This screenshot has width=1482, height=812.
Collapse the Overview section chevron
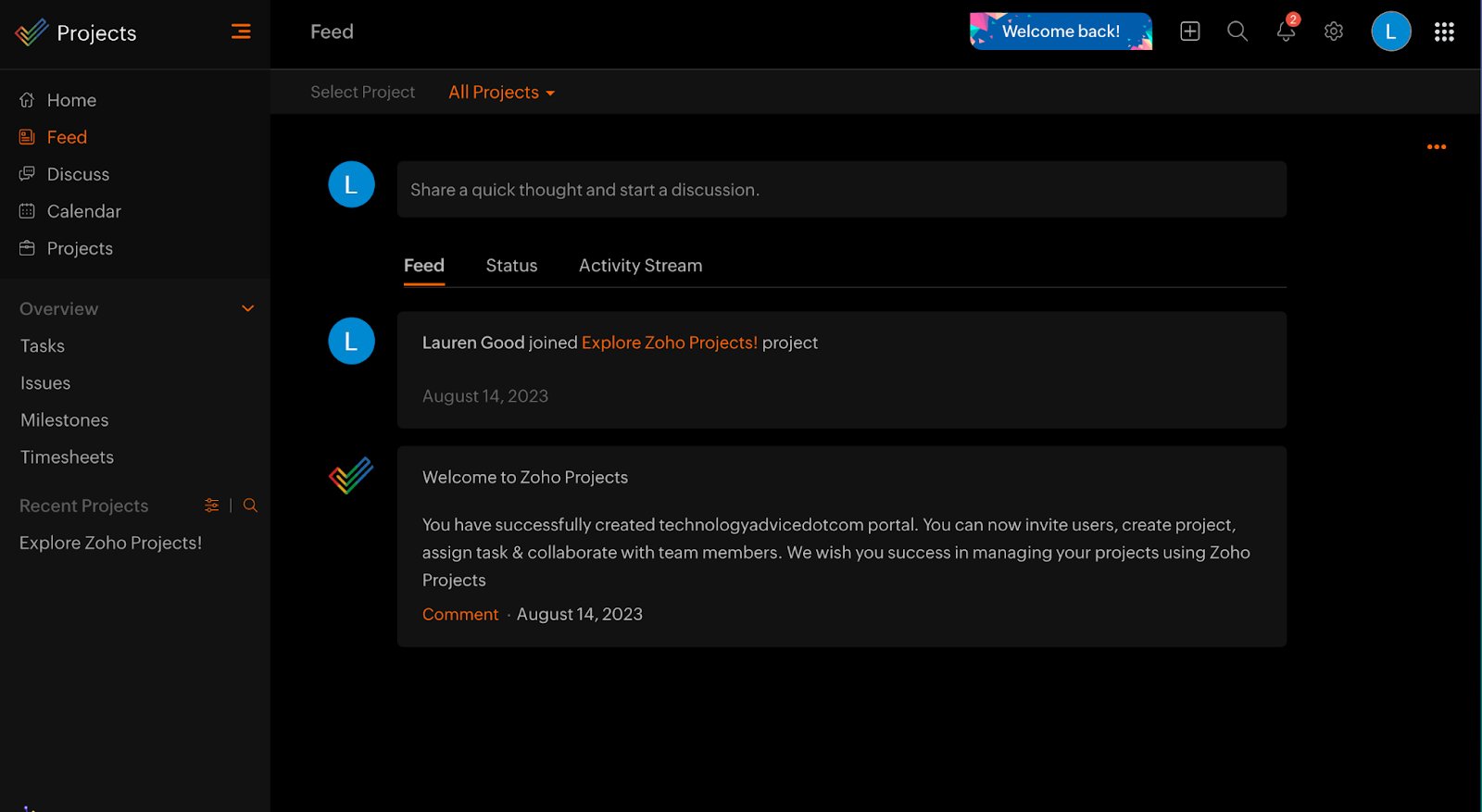point(247,308)
